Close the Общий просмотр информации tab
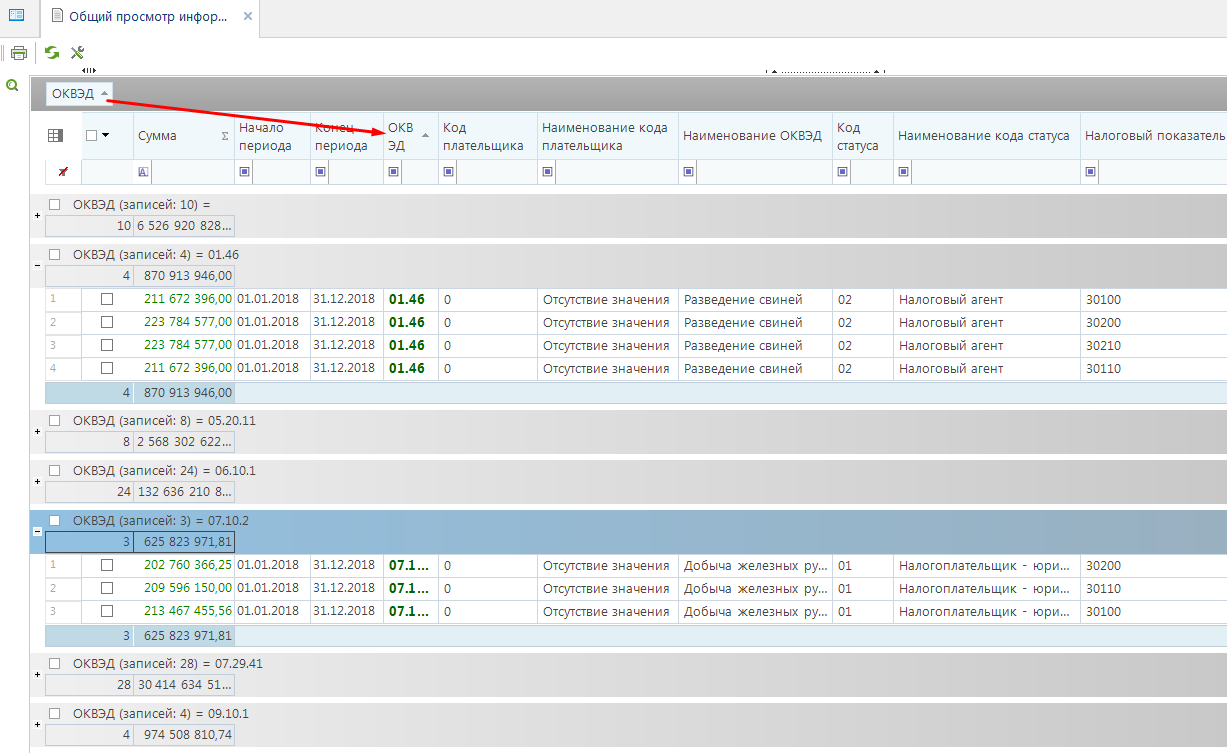The height and width of the screenshot is (753, 1227). (x=248, y=16)
